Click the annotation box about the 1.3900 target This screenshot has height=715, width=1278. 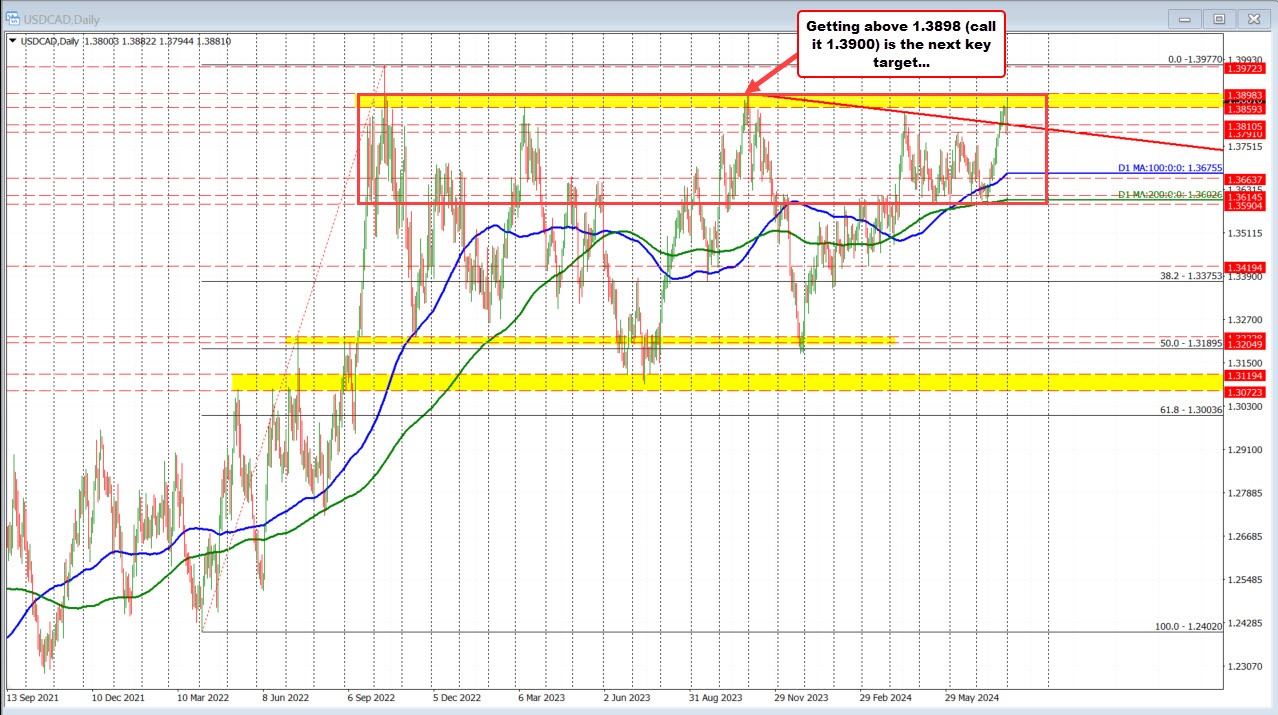coord(899,43)
